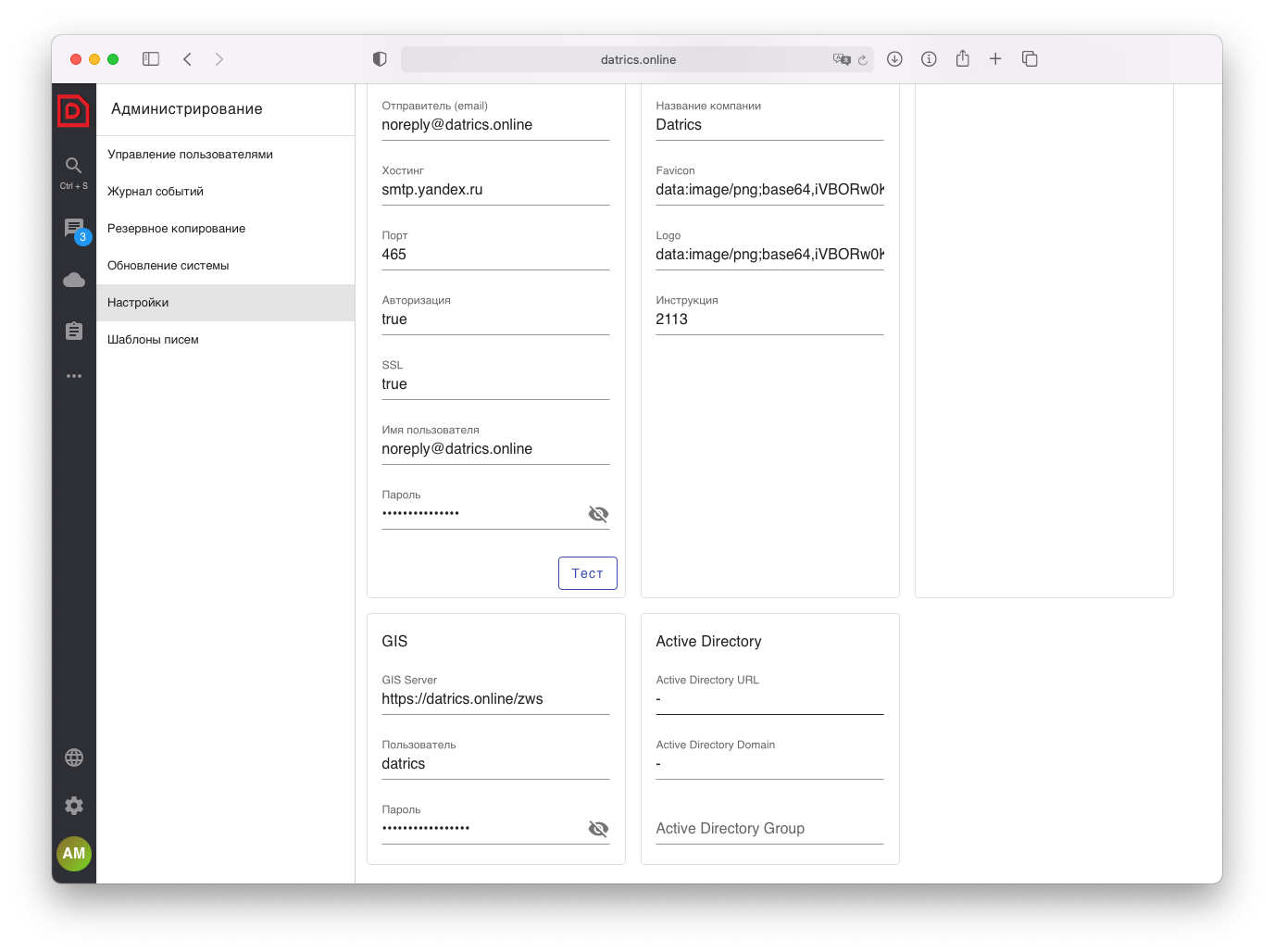Image resolution: width=1274 pixels, height=952 pixels.
Task: Click the Active Directory Group field
Action: click(x=768, y=829)
